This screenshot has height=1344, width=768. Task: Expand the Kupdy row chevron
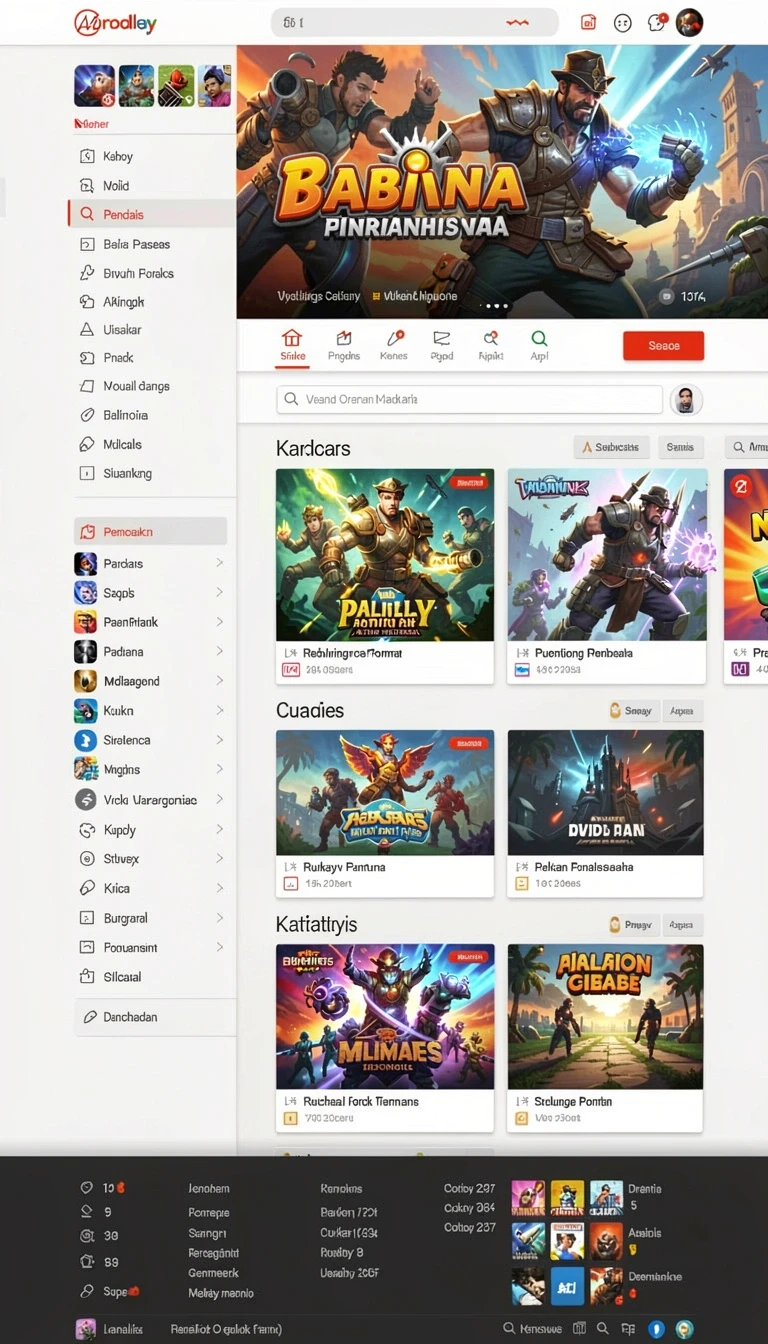(x=219, y=830)
